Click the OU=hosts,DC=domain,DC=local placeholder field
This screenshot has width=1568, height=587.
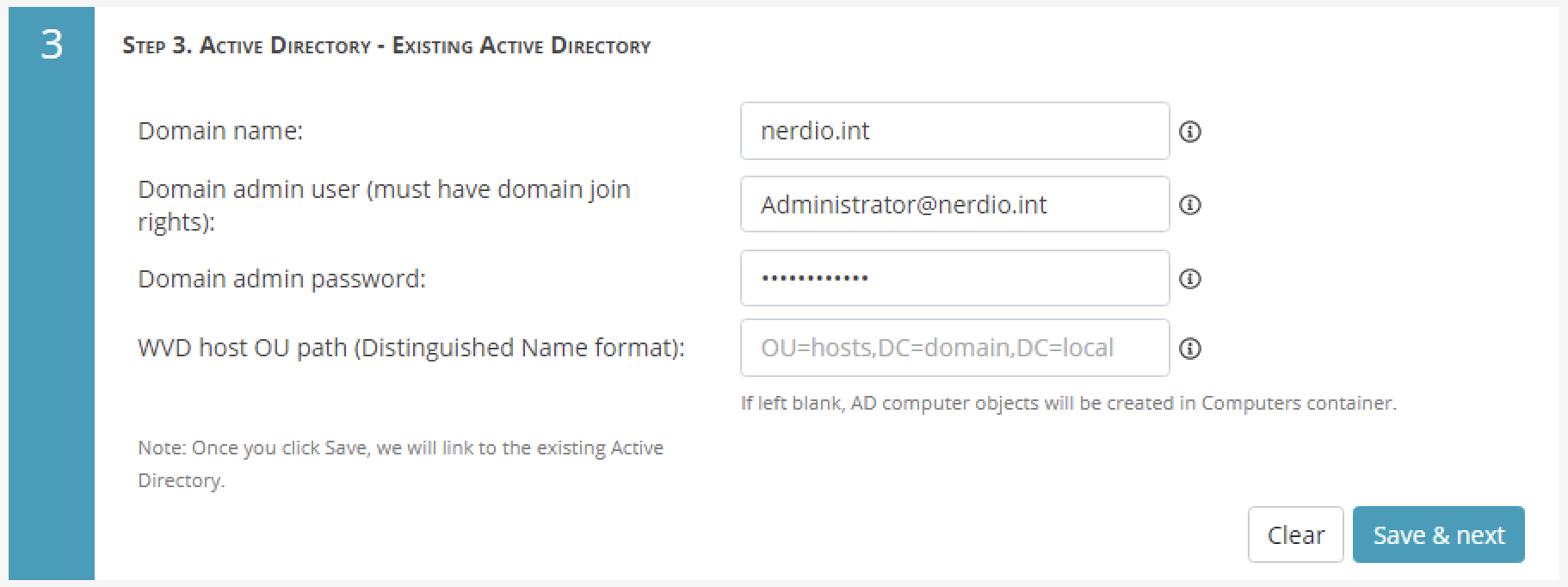coord(954,348)
